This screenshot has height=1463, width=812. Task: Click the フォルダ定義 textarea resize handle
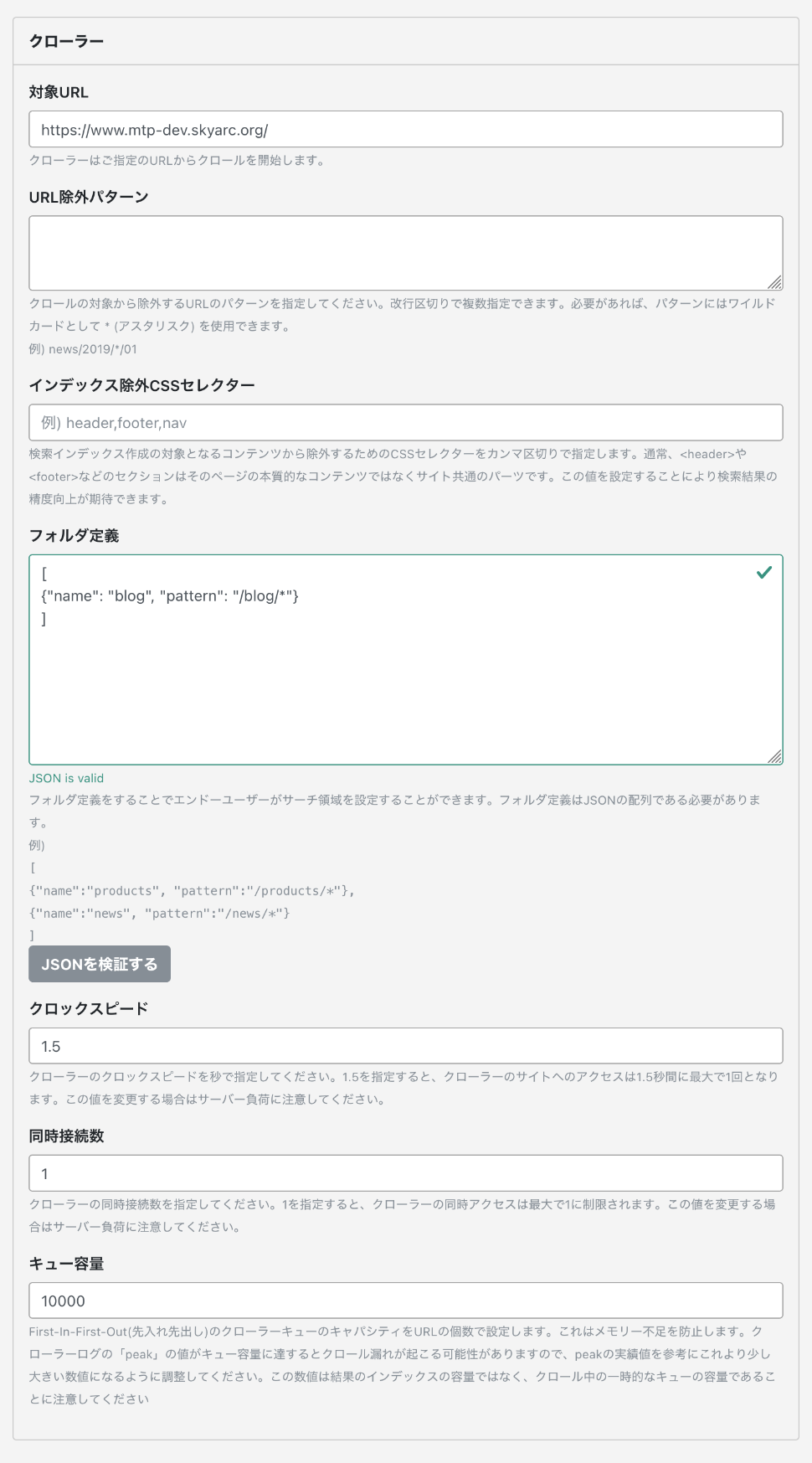(775, 757)
